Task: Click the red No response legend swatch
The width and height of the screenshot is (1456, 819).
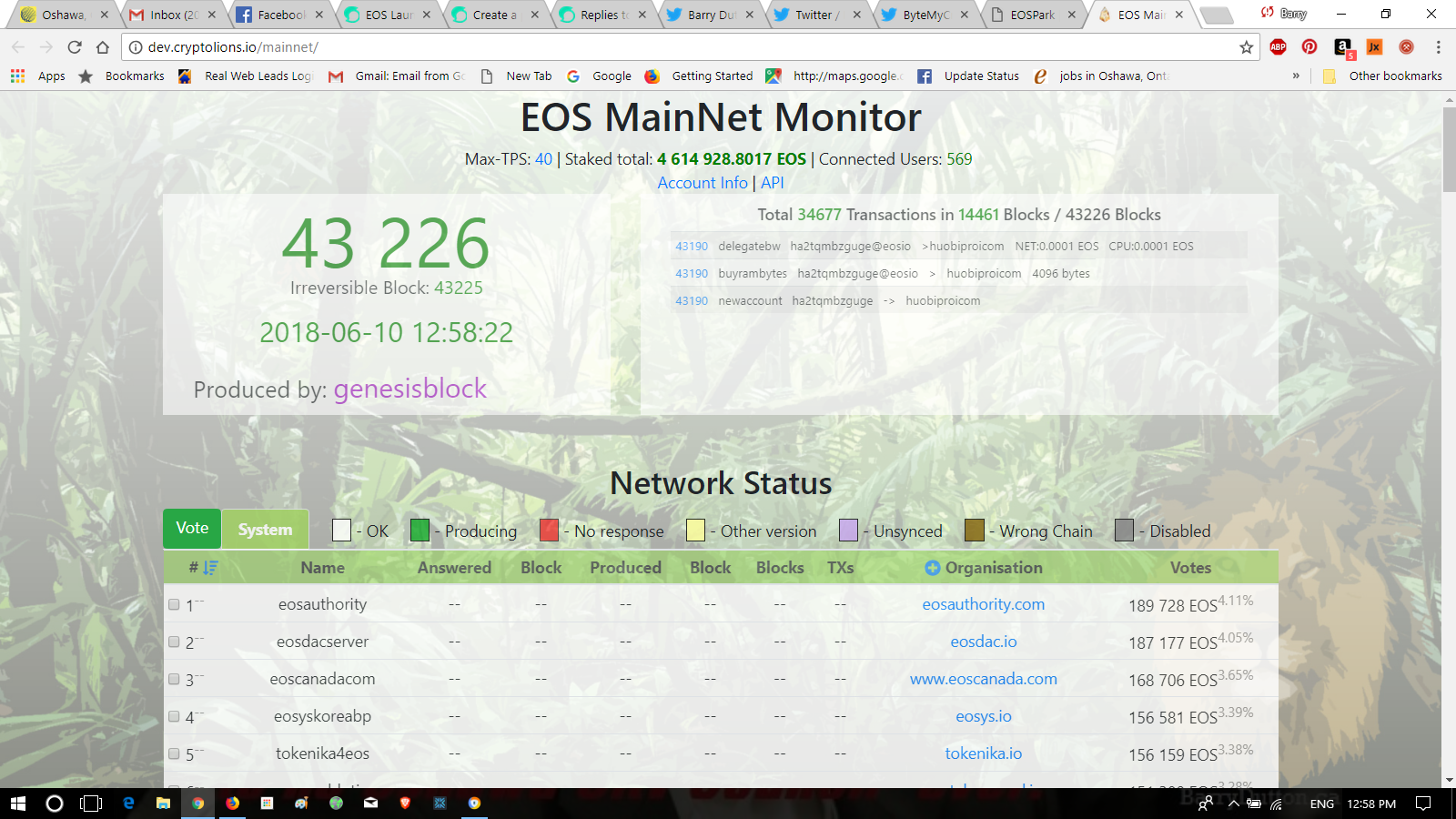Action: pos(549,531)
